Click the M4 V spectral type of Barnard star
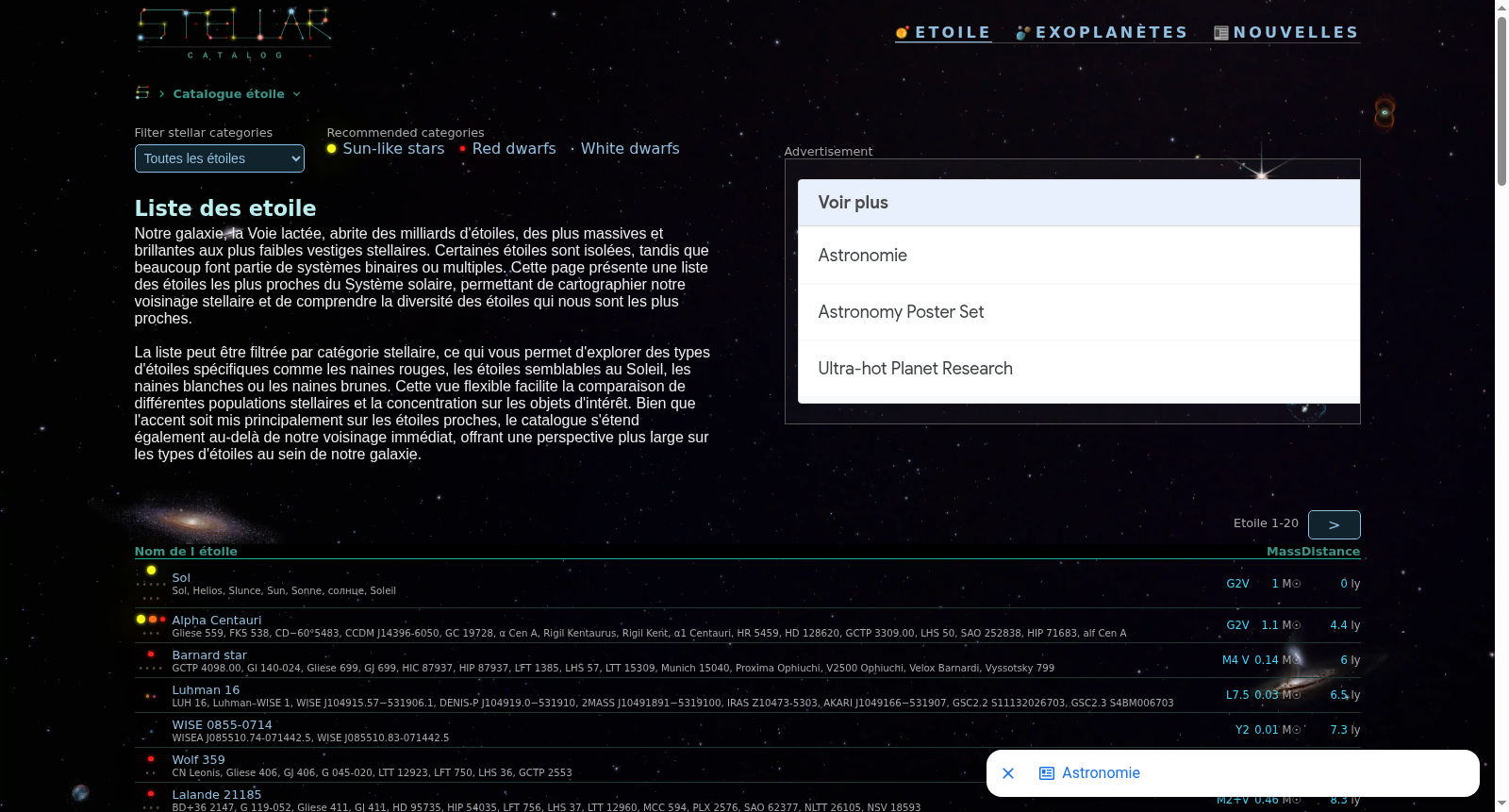 tap(1235, 660)
